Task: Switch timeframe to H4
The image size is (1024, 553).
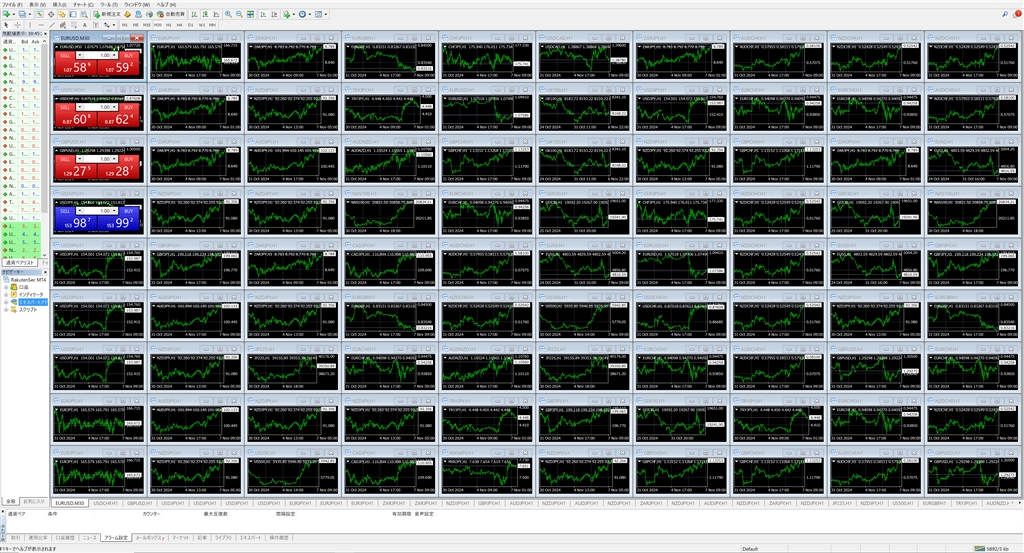Action: click(x=180, y=25)
